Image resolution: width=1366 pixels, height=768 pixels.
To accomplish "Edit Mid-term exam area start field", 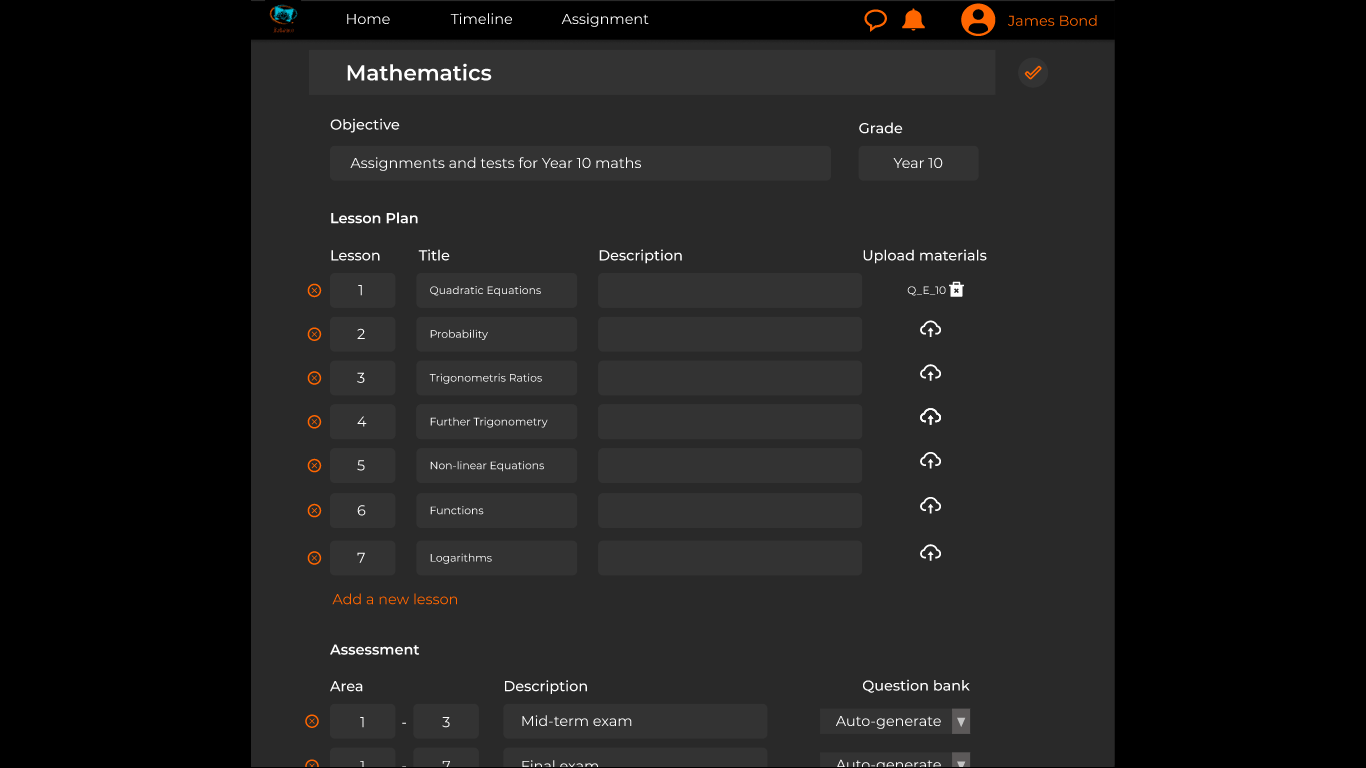I will pos(362,721).
